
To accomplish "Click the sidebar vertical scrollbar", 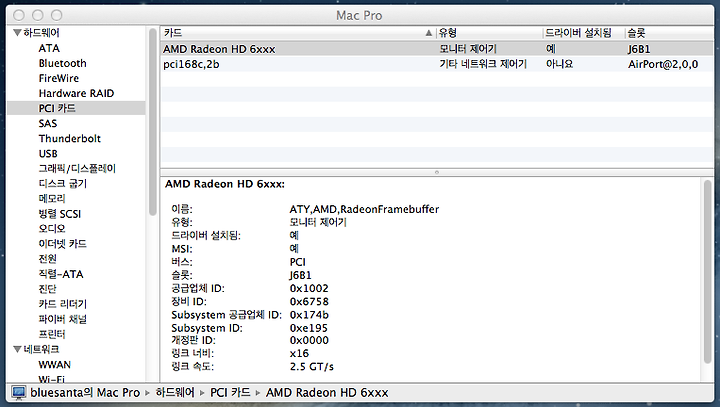I will [152, 122].
